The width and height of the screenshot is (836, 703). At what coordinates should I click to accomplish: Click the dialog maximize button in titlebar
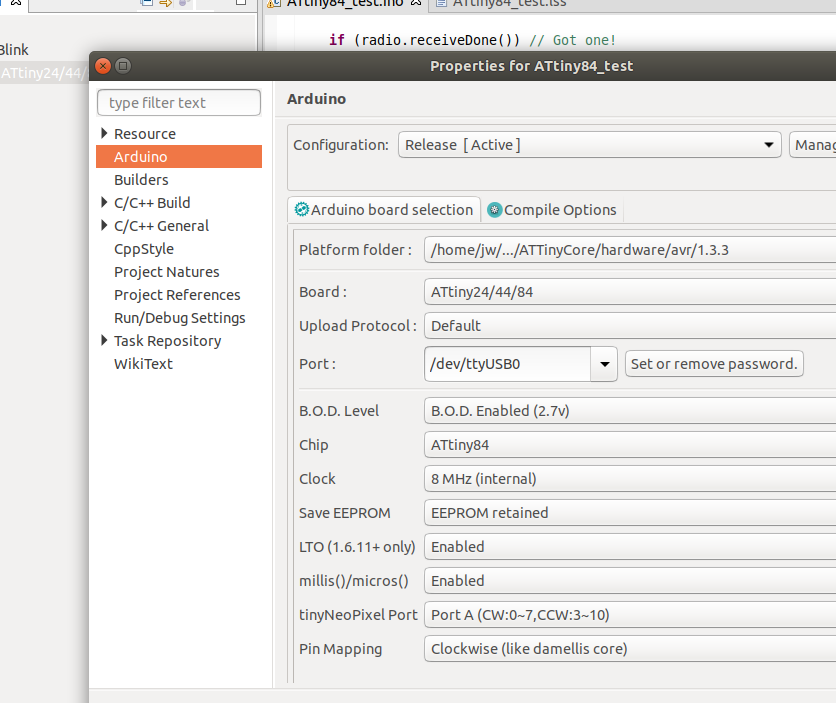(x=123, y=66)
